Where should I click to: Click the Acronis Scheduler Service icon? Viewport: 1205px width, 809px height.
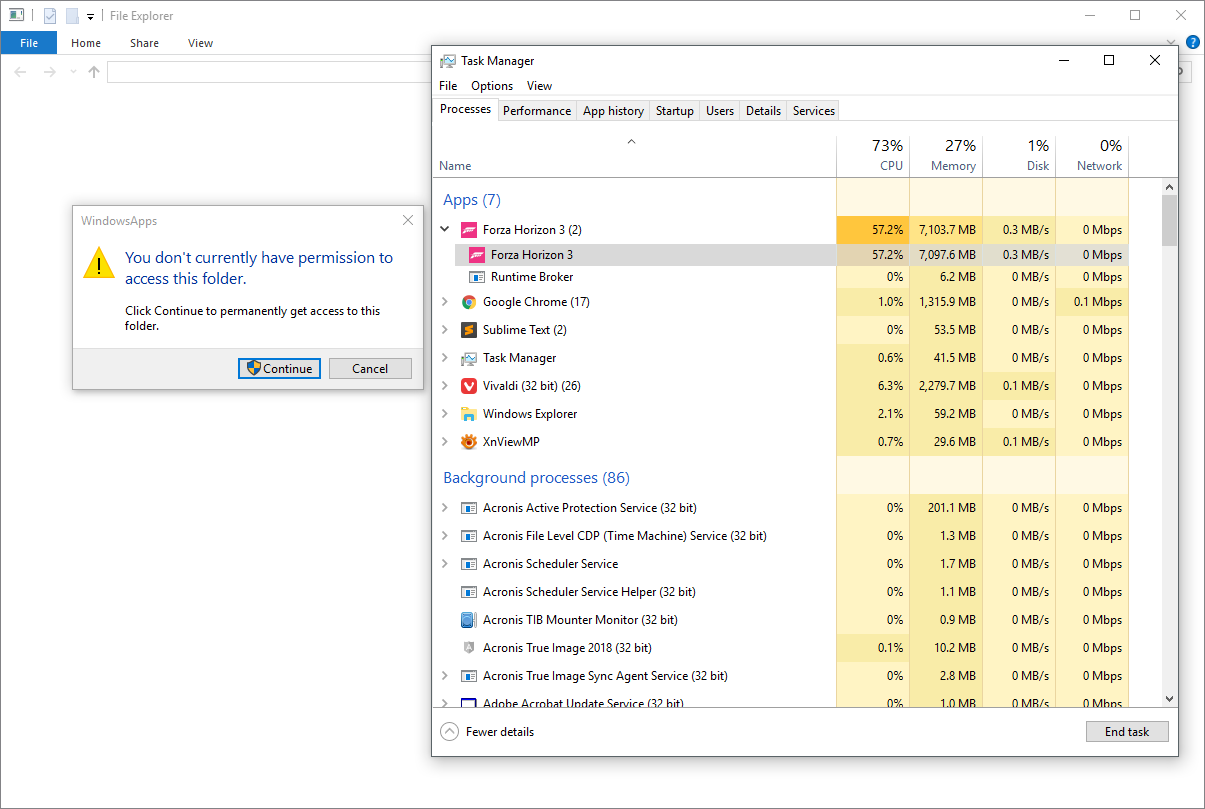coord(468,564)
